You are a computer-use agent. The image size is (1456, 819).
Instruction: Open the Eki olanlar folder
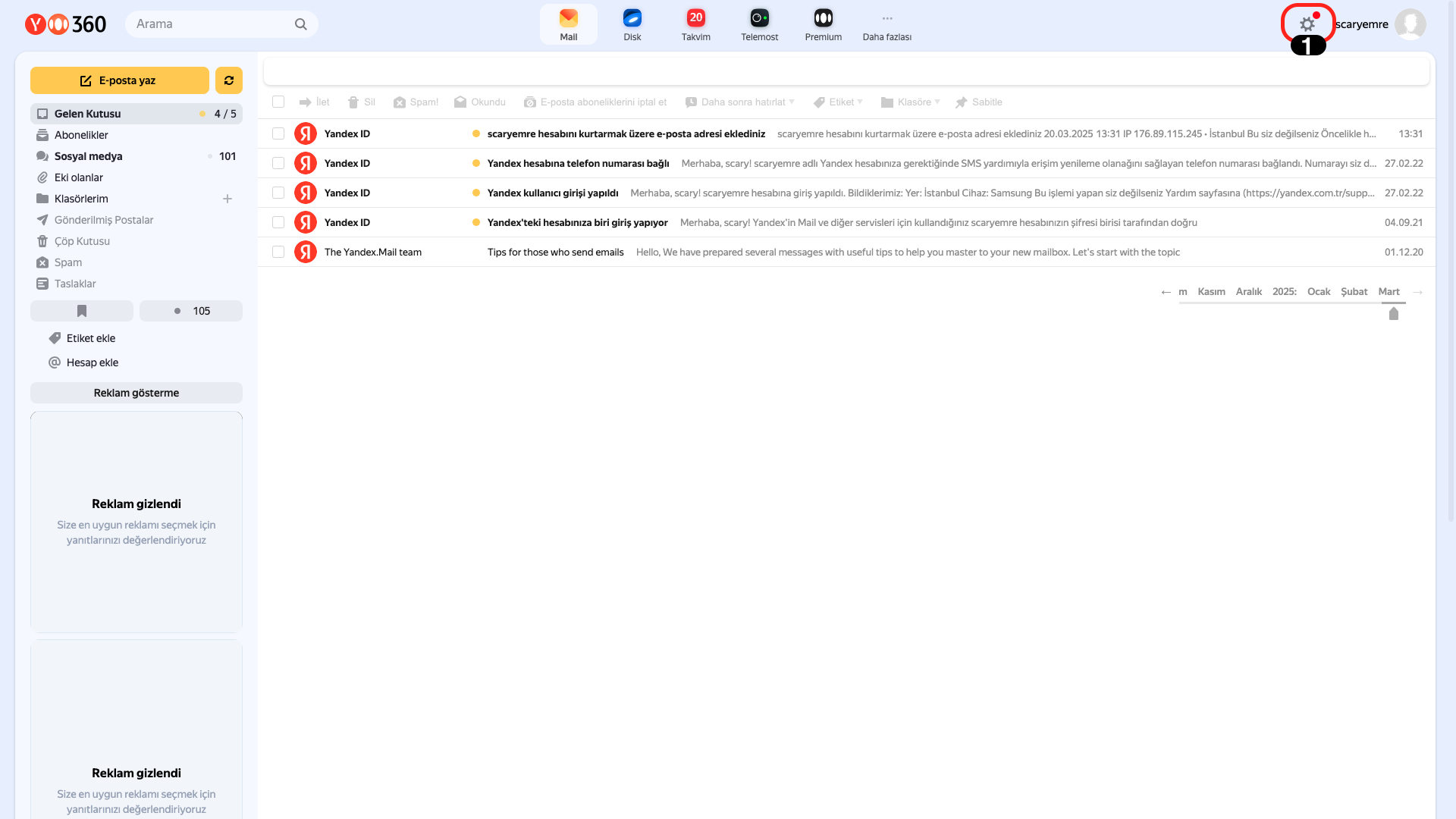tap(136, 177)
